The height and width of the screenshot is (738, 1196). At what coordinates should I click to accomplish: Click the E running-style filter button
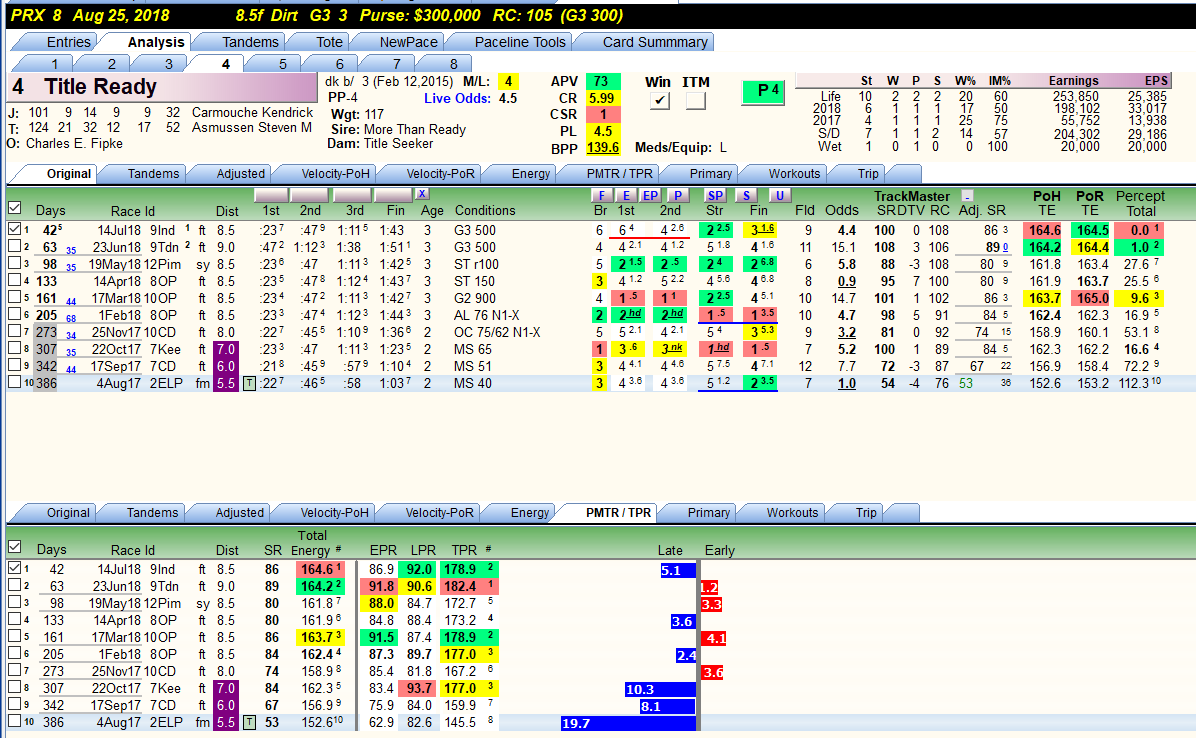click(626, 195)
